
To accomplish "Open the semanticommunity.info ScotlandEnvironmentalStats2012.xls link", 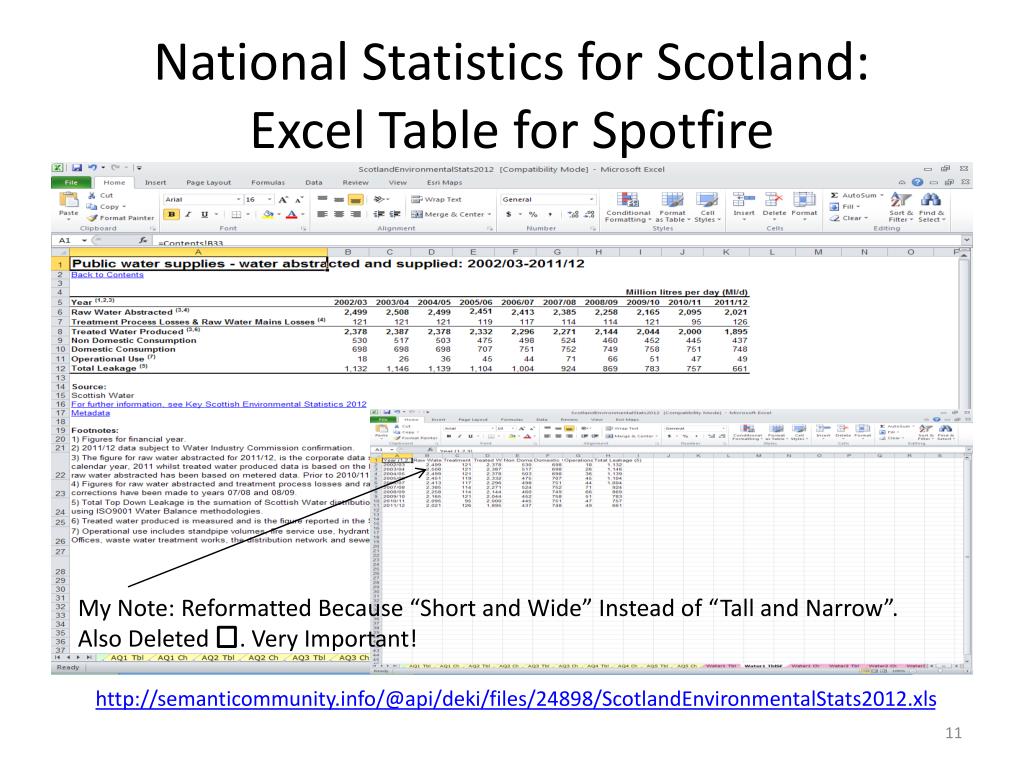I will (x=516, y=699).
